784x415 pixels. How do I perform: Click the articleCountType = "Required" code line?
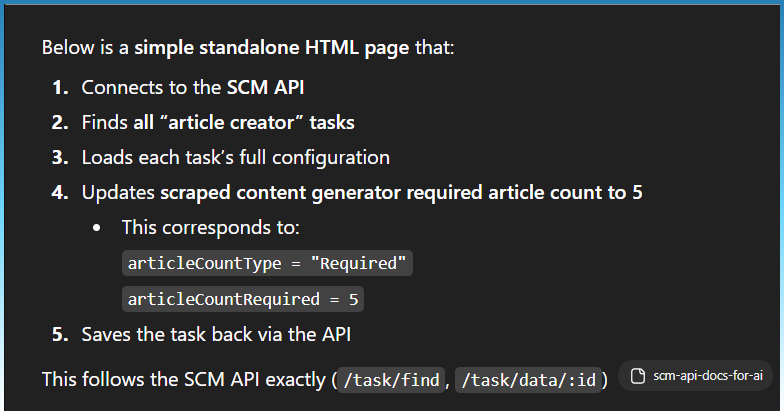tap(267, 263)
